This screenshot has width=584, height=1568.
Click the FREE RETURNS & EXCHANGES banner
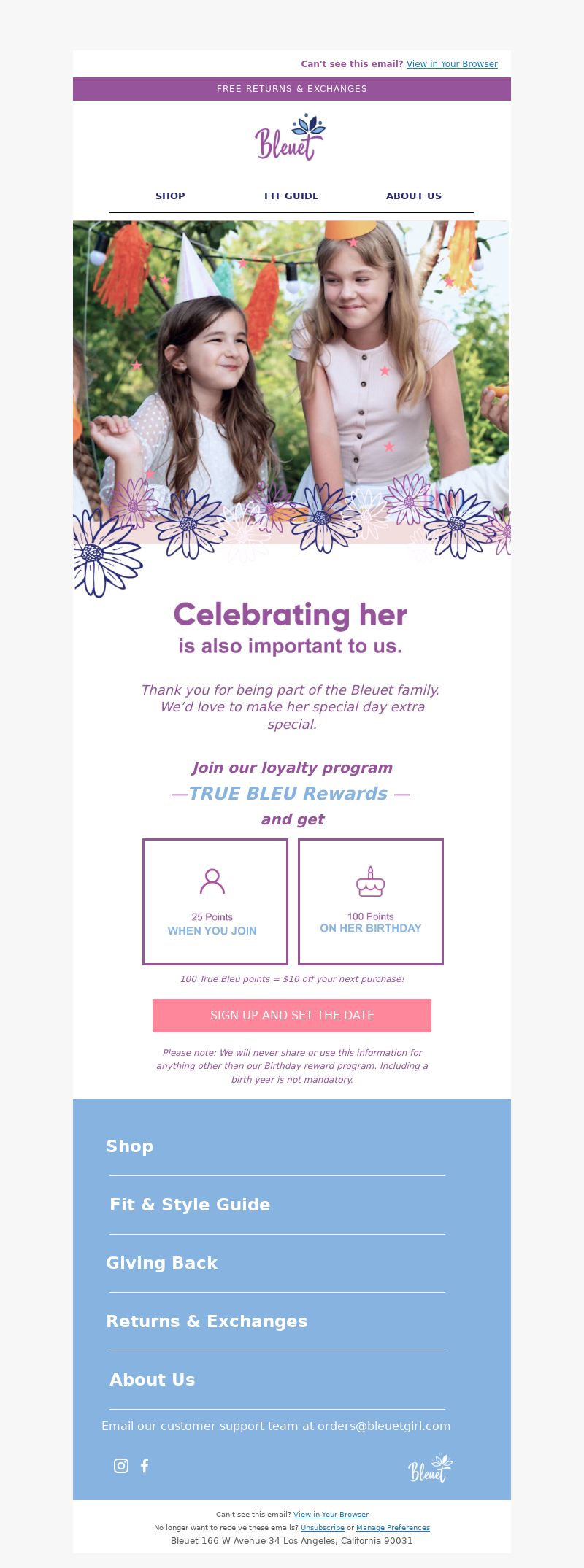(292, 89)
